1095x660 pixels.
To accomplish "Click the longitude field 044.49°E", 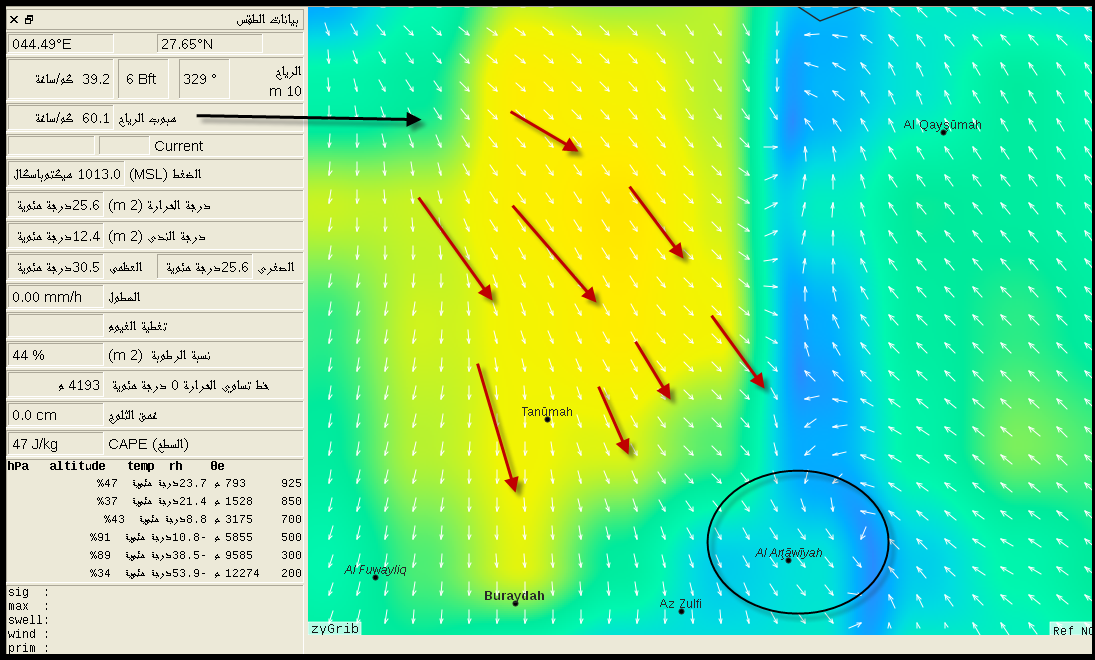I will coord(61,44).
